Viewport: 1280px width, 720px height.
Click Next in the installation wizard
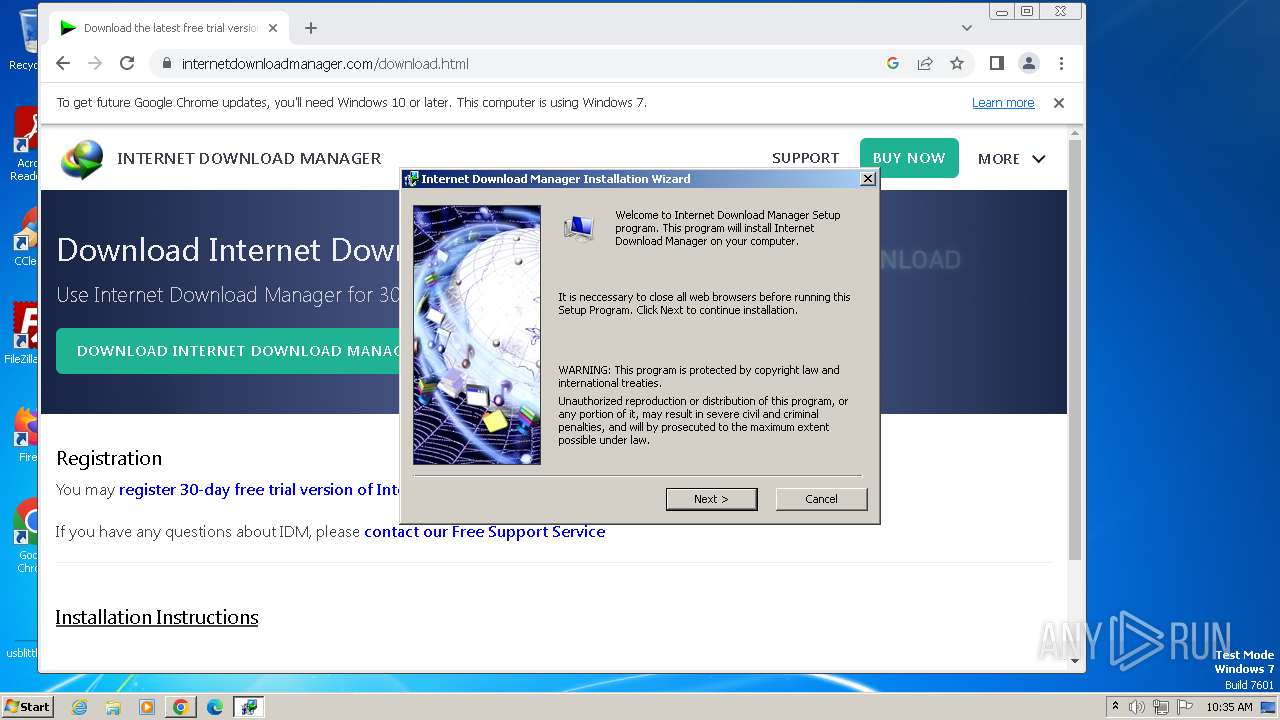pos(711,499)
